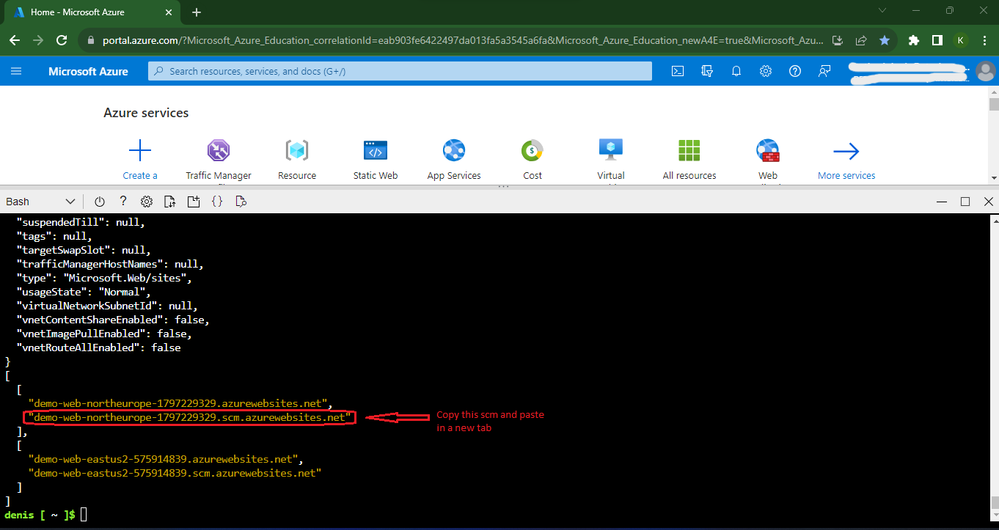
Task: Open browser extensions puzzle icon
Action: pos(914,40)
